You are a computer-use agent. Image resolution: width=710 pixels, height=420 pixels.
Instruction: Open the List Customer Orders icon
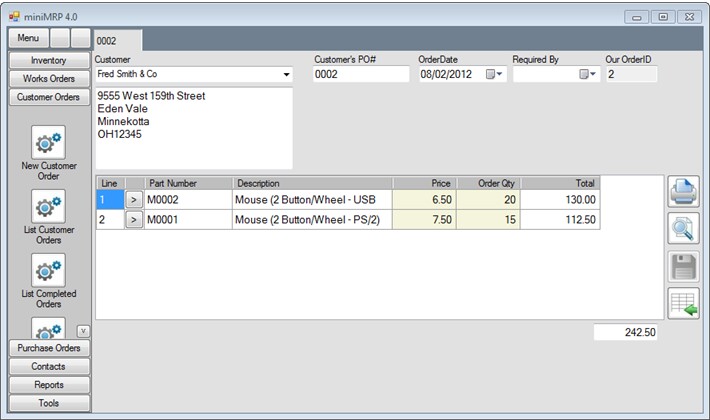48,206
